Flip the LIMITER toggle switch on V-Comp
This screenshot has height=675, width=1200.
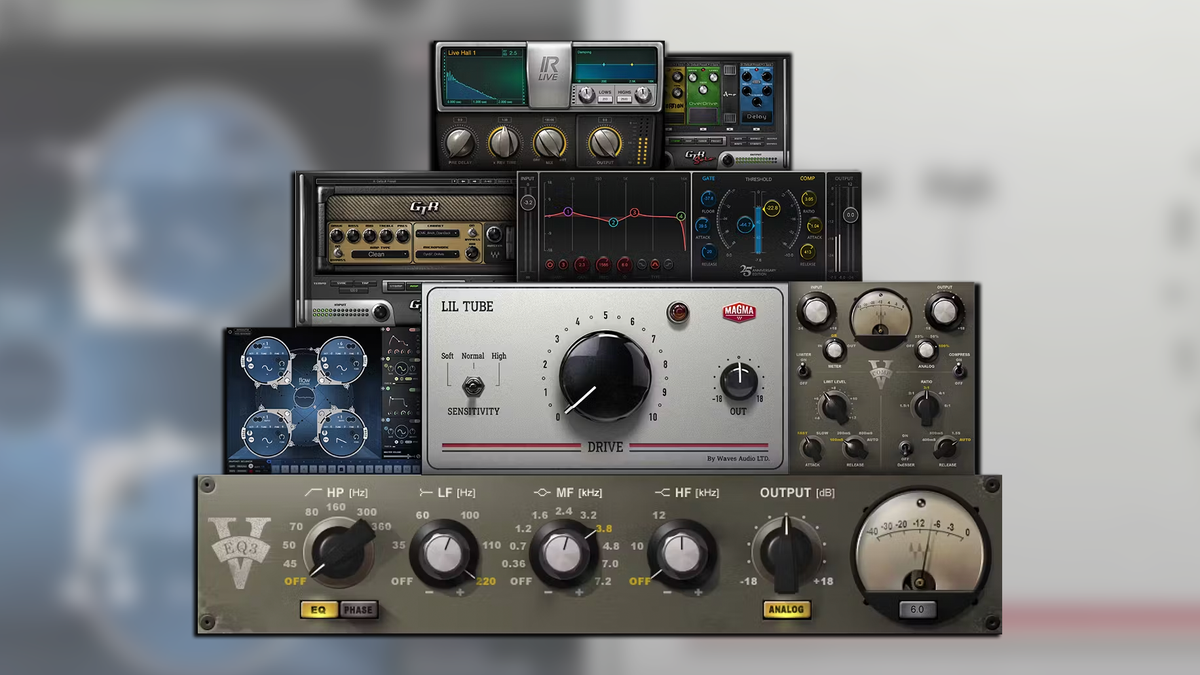pyautogui.click(x=802, y=370)
